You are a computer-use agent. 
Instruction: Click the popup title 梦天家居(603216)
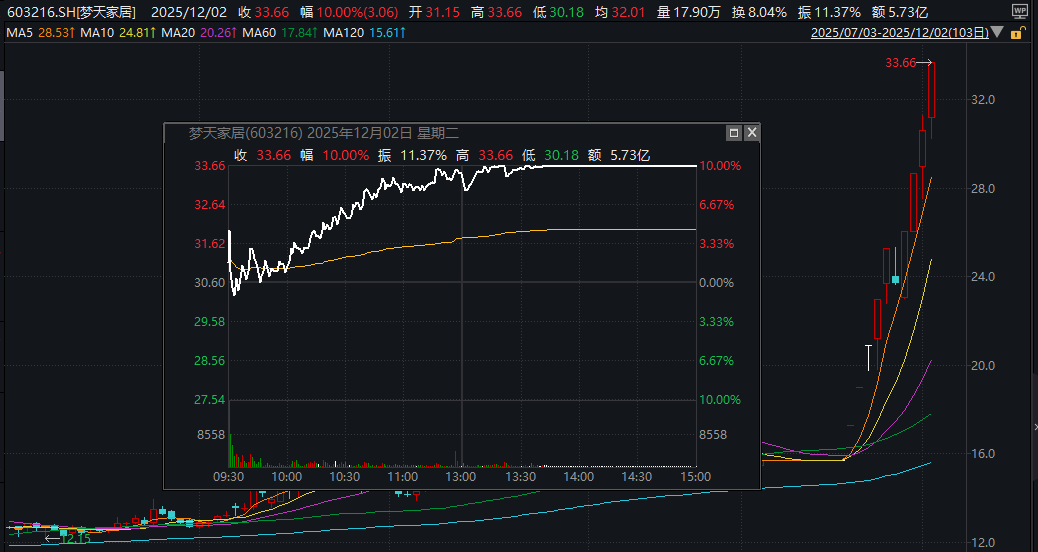tap(245, 132)
